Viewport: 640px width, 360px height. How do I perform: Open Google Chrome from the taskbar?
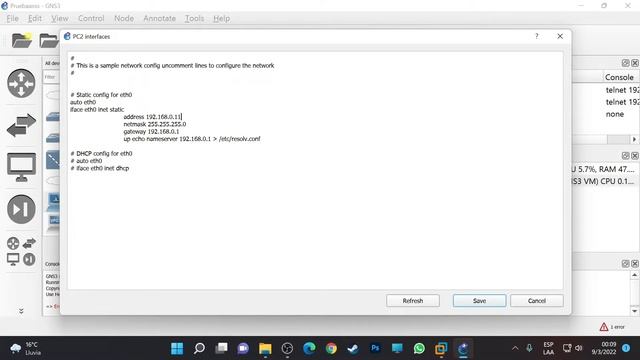[x=331, y=349]
